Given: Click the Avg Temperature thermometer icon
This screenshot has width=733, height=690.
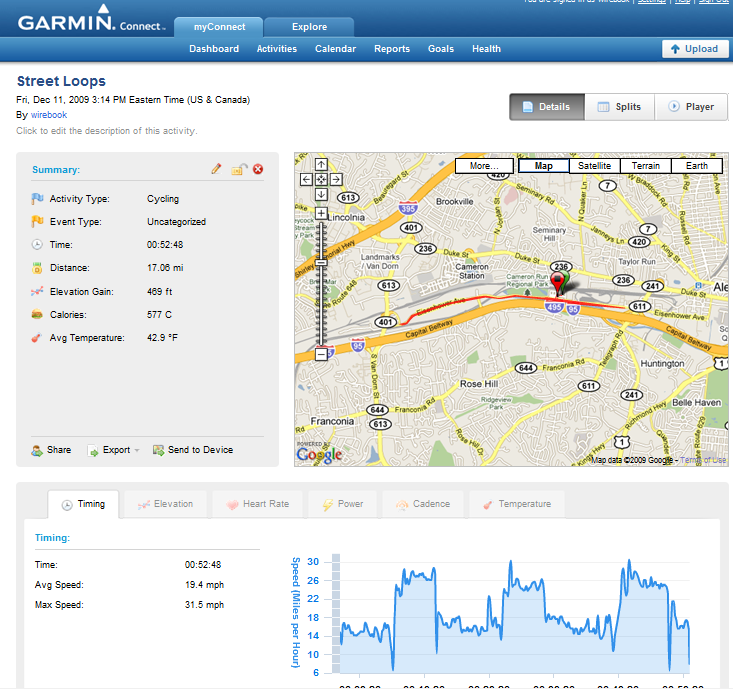Looking at the screenshot, I should click(37, 338).
